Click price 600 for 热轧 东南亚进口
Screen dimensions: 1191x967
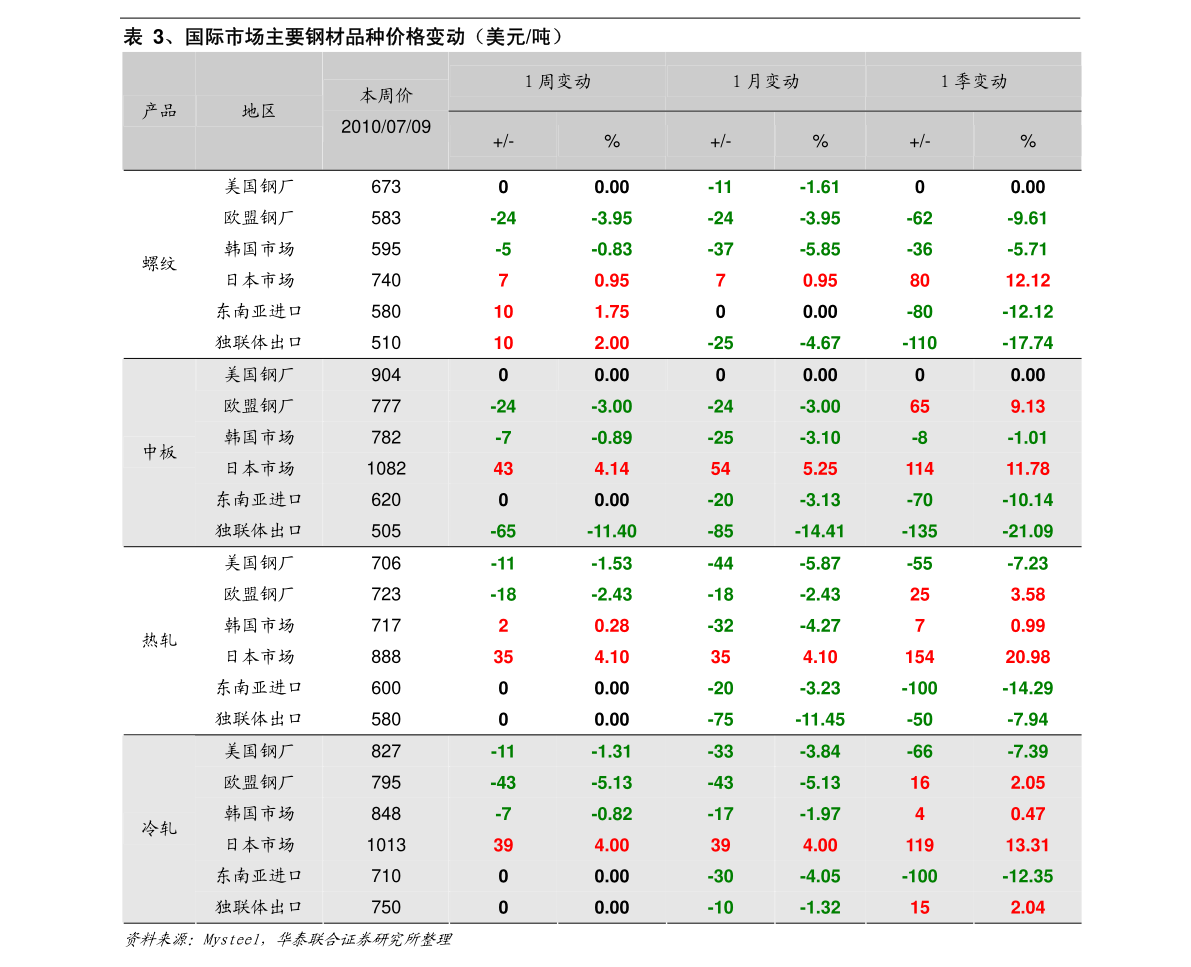click(386, 688)
